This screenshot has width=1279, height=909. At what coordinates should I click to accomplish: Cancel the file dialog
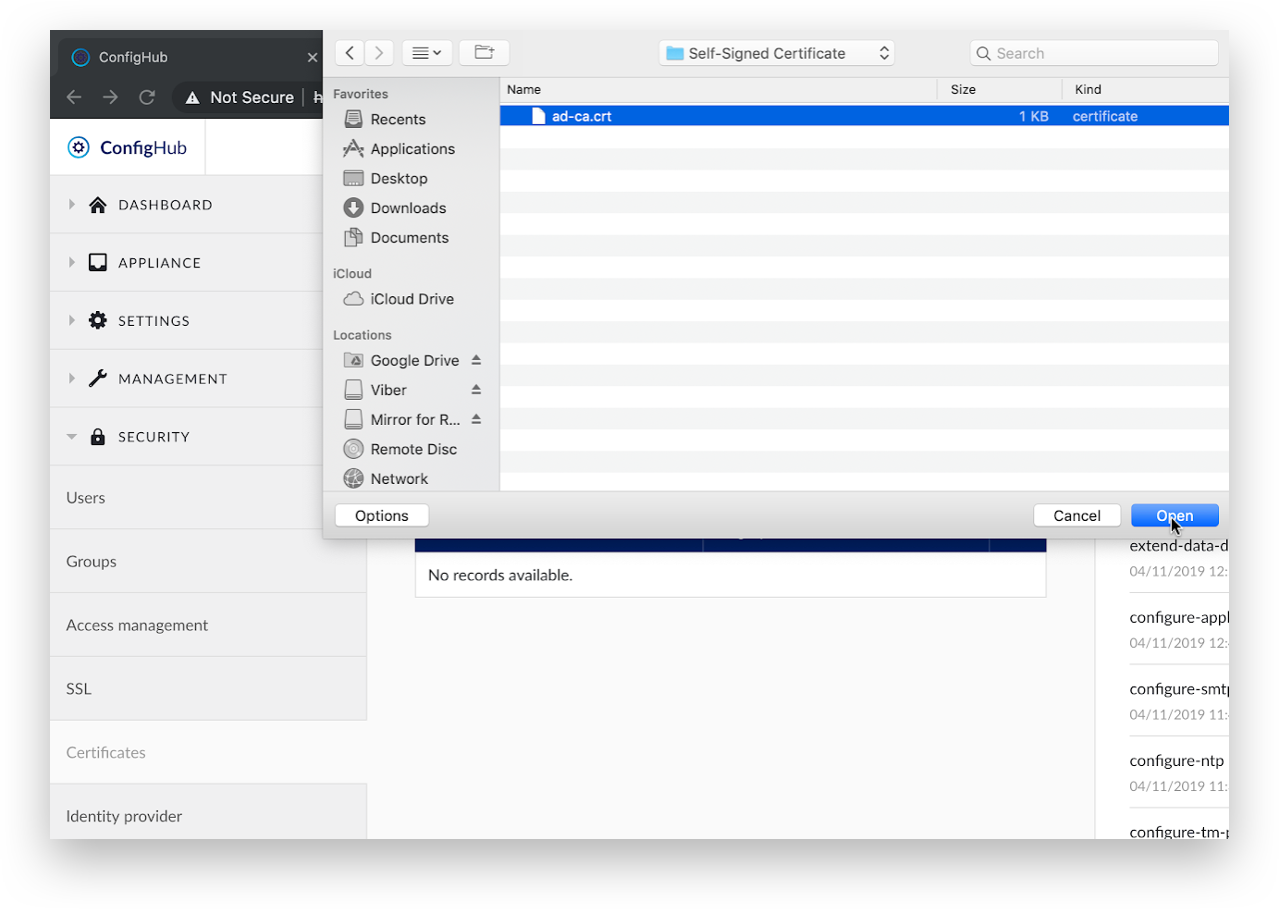1077,516
